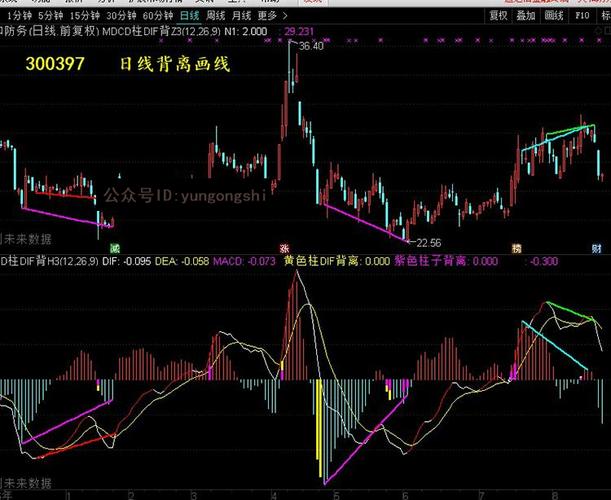Click the diamond icon below toolbar
The width and height of the screenshot is (611, 500).
(x=598, y=31)
